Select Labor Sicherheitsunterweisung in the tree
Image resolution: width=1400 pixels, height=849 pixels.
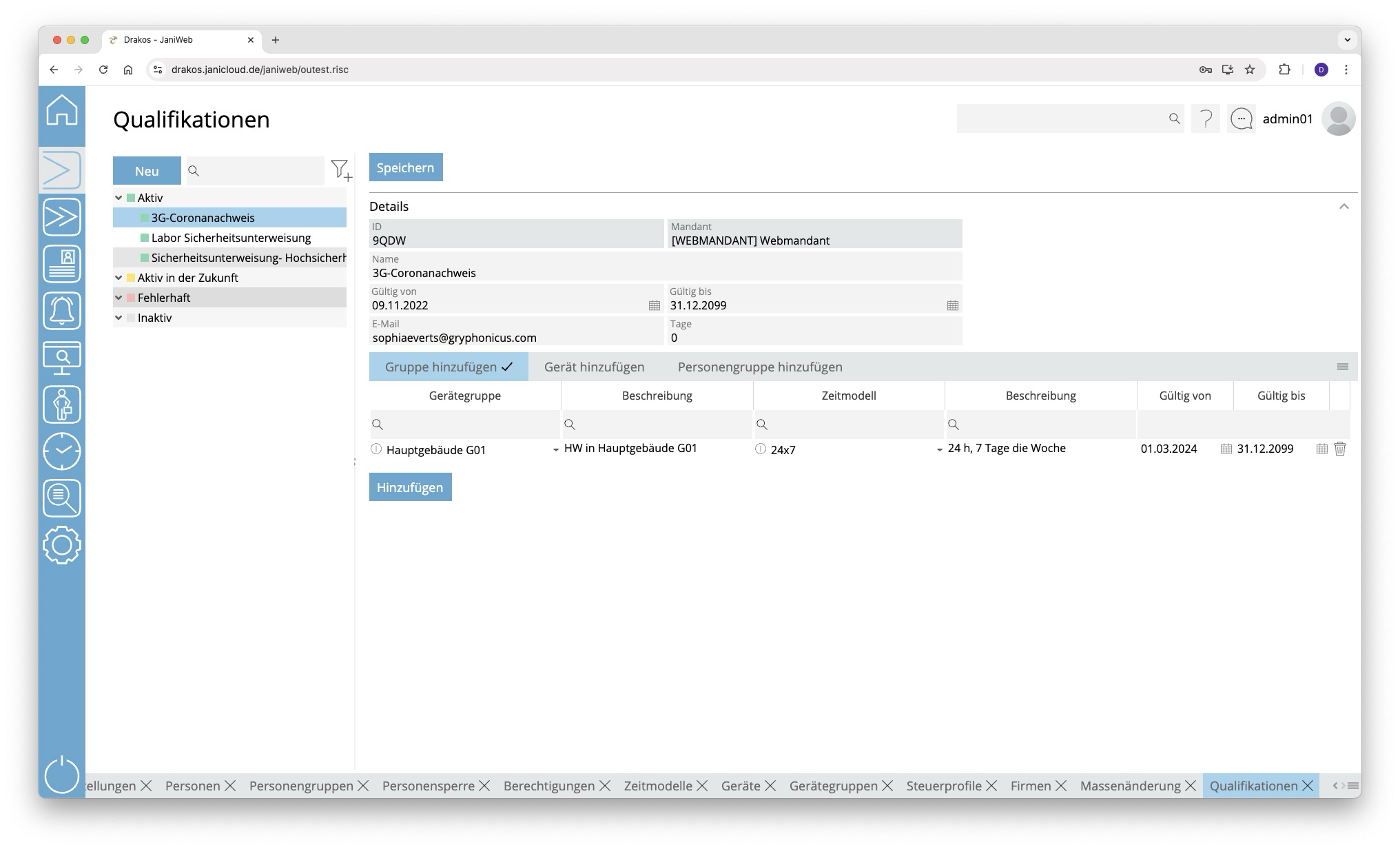pos(231,238)
